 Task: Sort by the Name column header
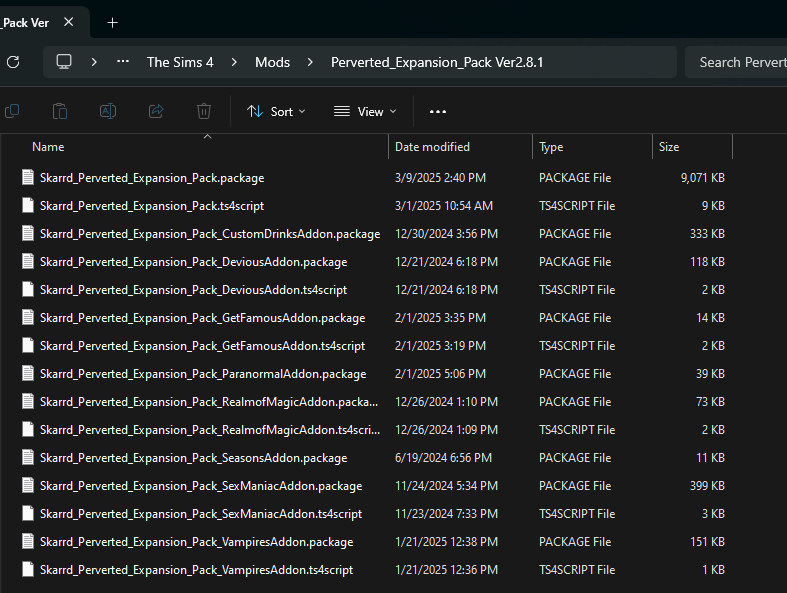48,147
